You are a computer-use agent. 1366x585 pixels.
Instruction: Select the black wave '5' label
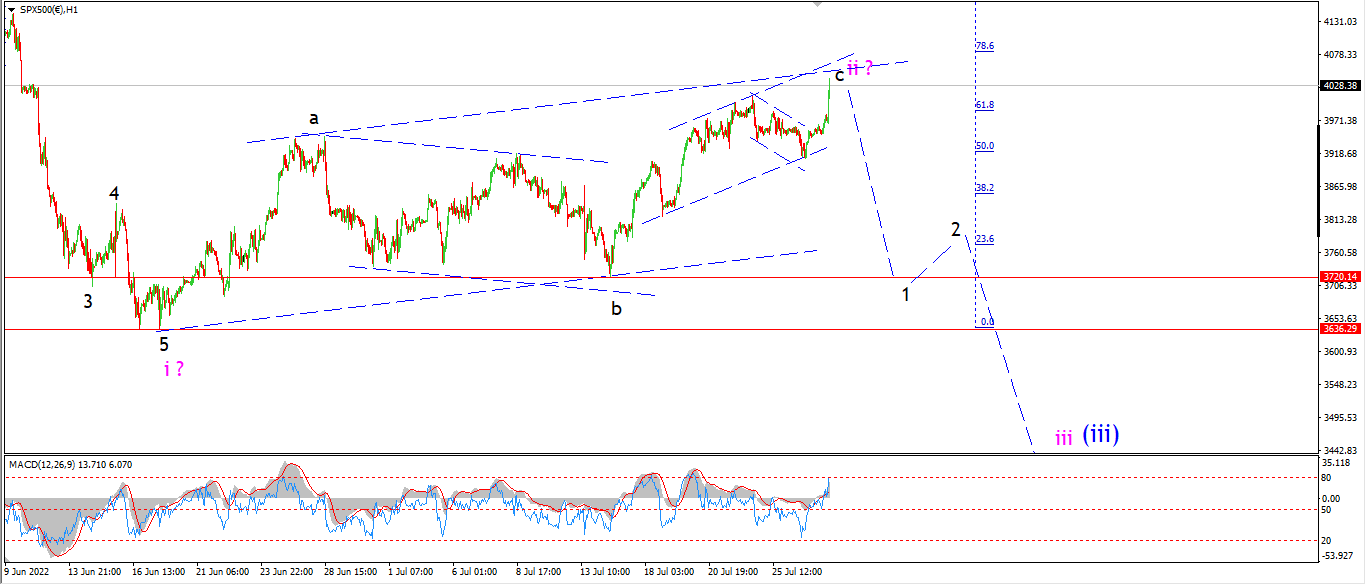click(163, 344)
